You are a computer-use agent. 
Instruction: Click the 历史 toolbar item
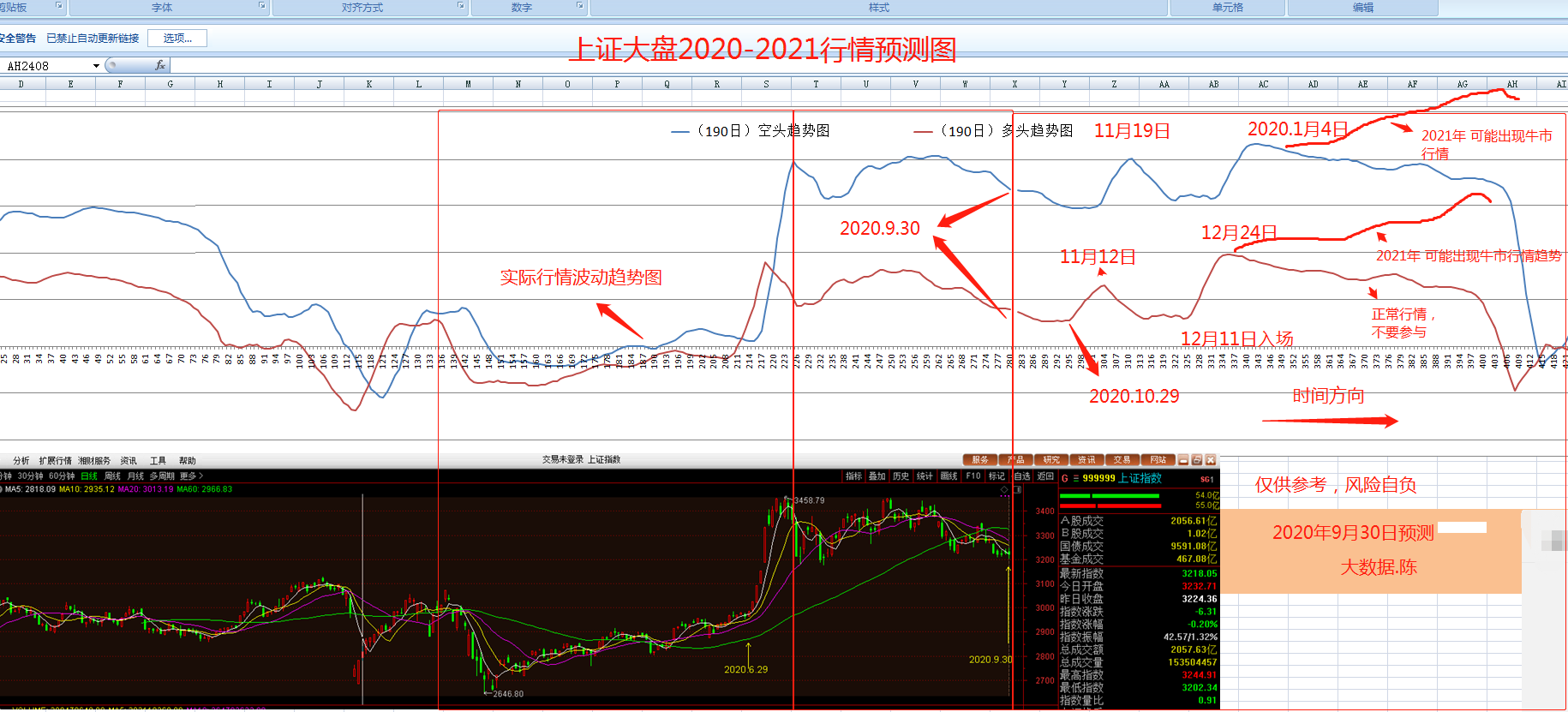pyautogui.click(x=901, y=476)
